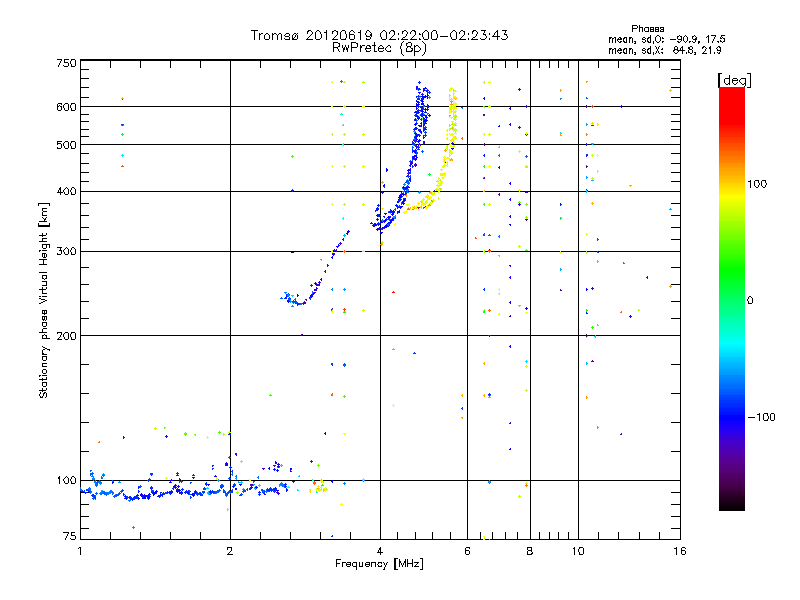Screen dimensions: 800x600
Task: Click x-axis tick label '10'
Action: pyautogui.click(x=578, y=551)
